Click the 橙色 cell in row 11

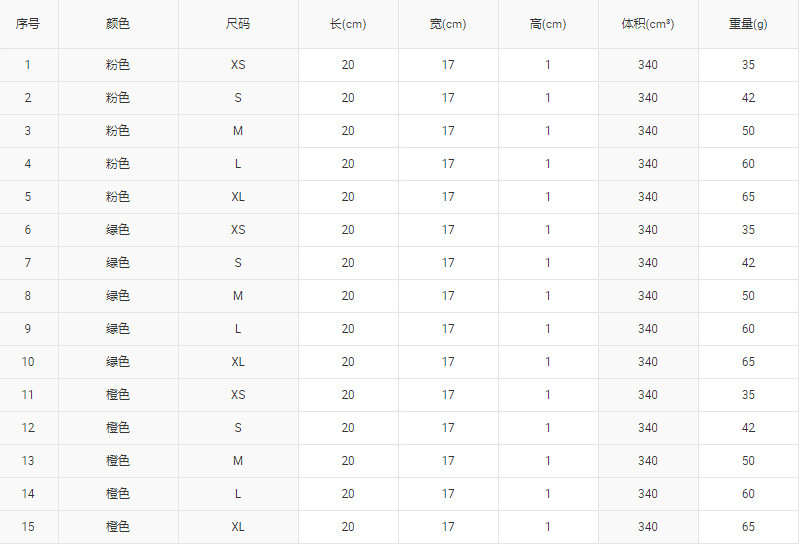tap(118, 395)
